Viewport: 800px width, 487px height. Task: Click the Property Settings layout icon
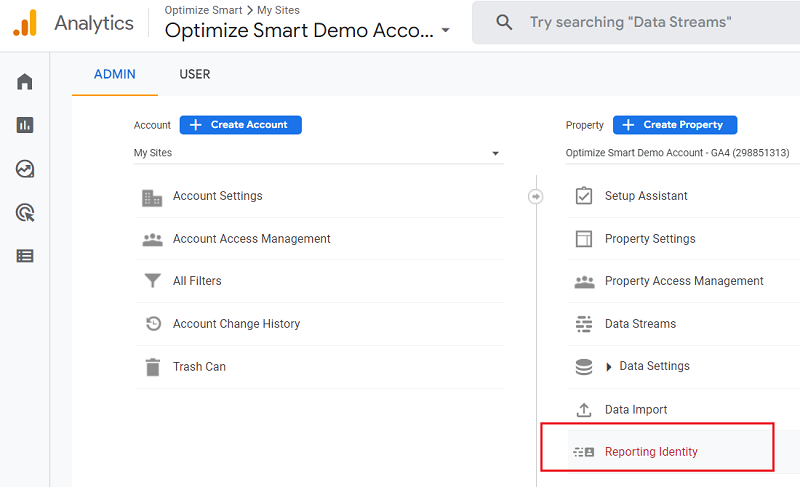[x=584, y=239]
